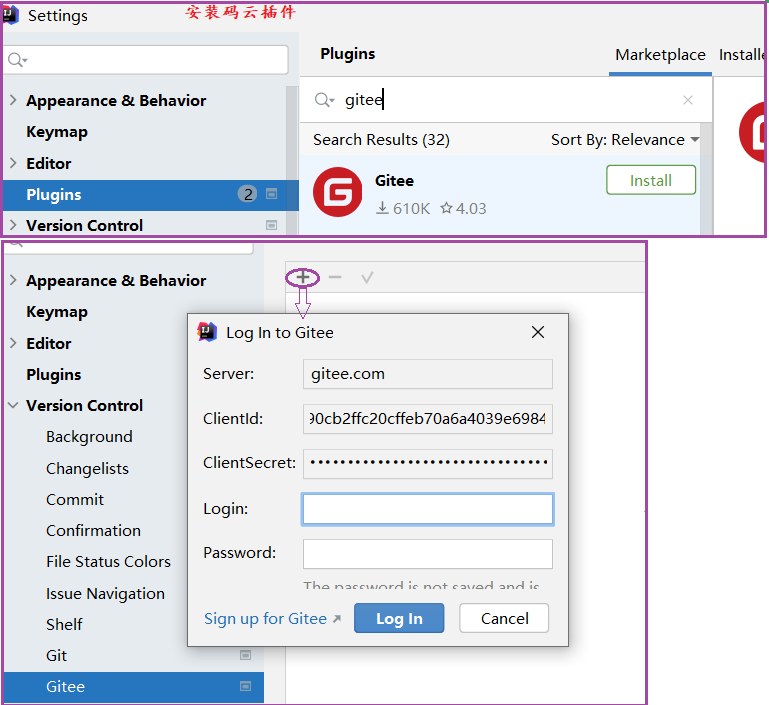
Task: Add a Gitee account with plus icon
Action: [x=303, y=277]
